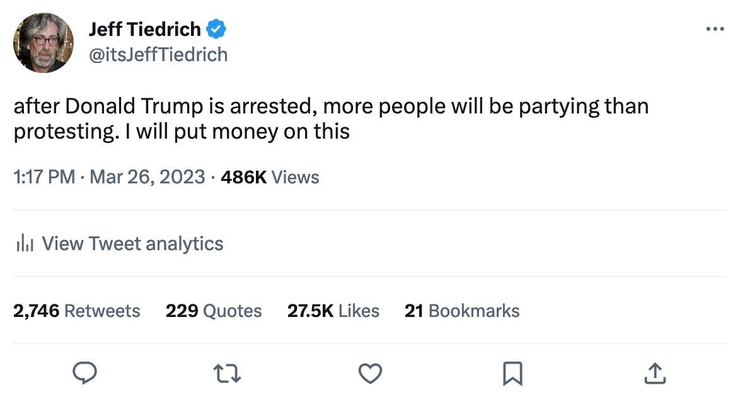Click the blue verified badge

click(x=216, y=29)
